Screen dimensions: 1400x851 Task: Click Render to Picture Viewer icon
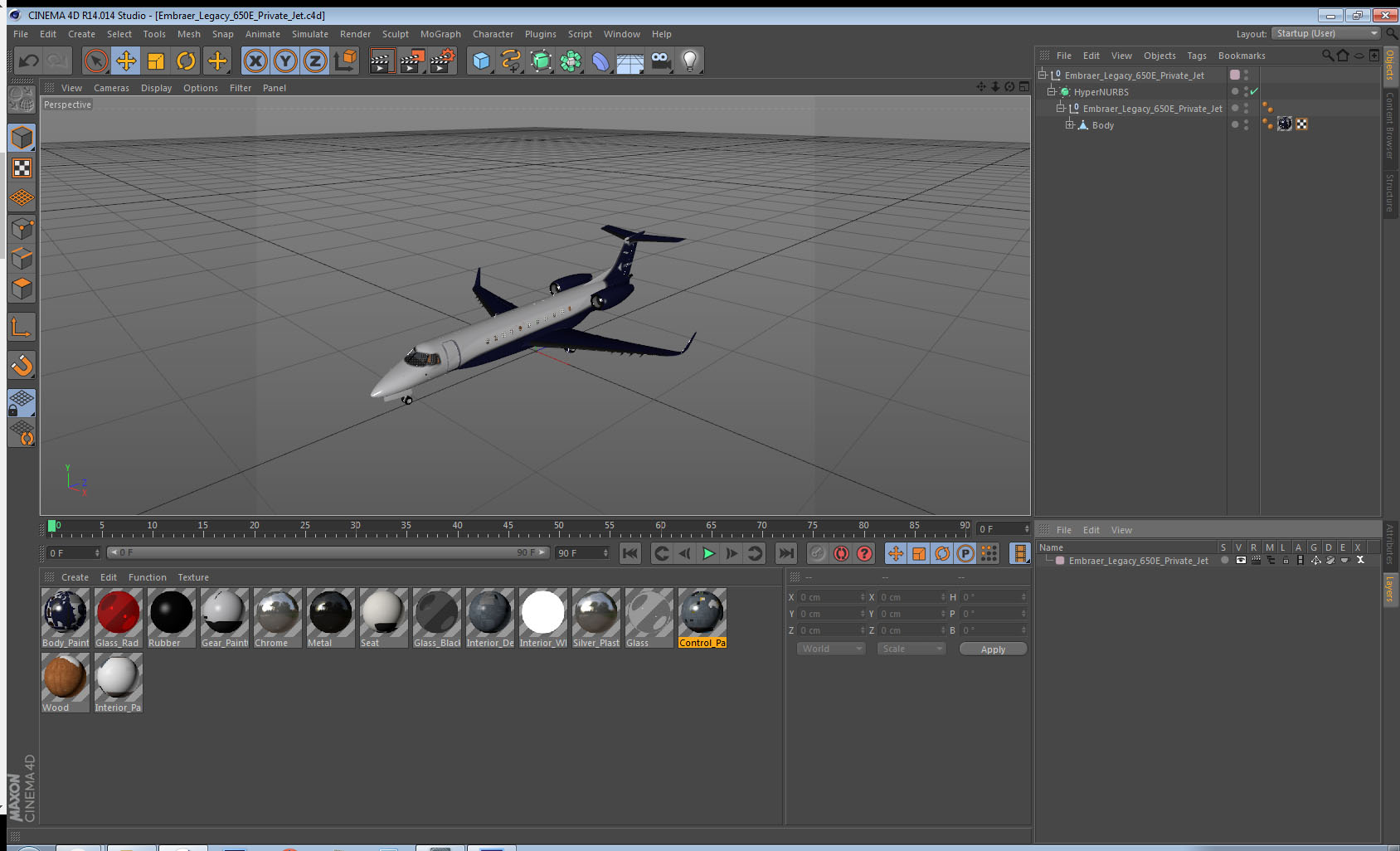(x=412, y=61)
